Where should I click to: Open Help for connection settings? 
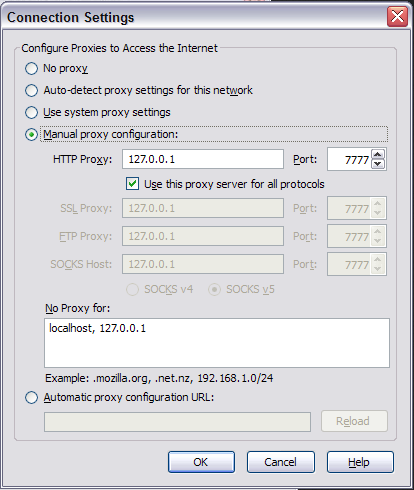click(x=360, y=462)
